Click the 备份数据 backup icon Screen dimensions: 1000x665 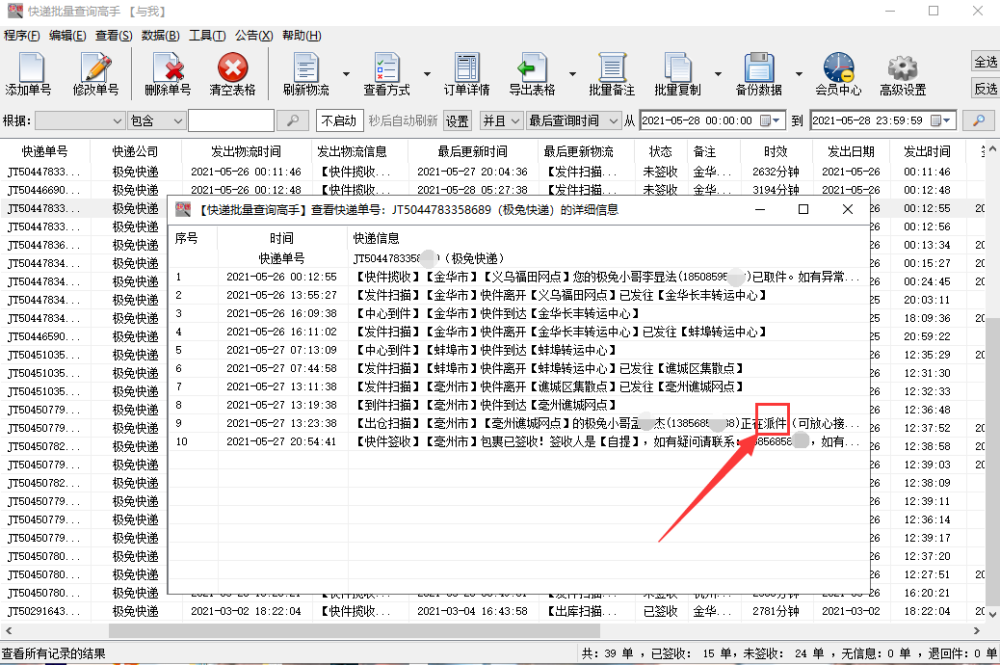click(759, 75)
